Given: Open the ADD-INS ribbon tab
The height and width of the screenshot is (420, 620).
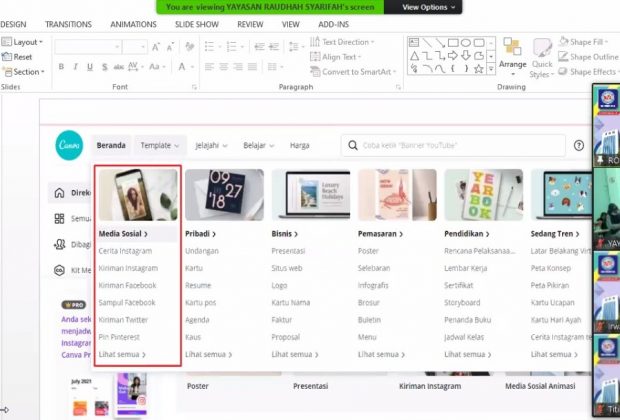Looking at the screenshot, I should [334, 25].
